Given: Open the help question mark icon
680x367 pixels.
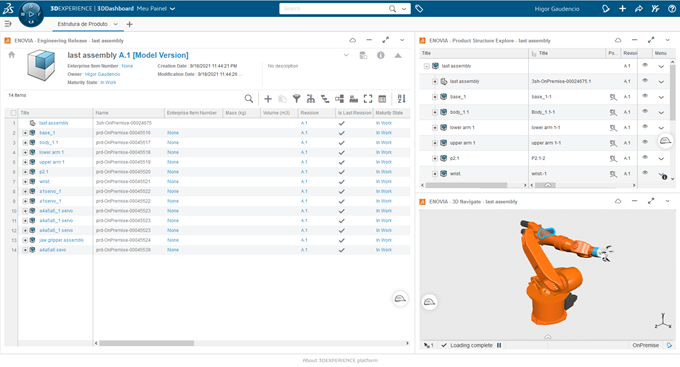Looking at the screenshot, I should tap(672, 9).
